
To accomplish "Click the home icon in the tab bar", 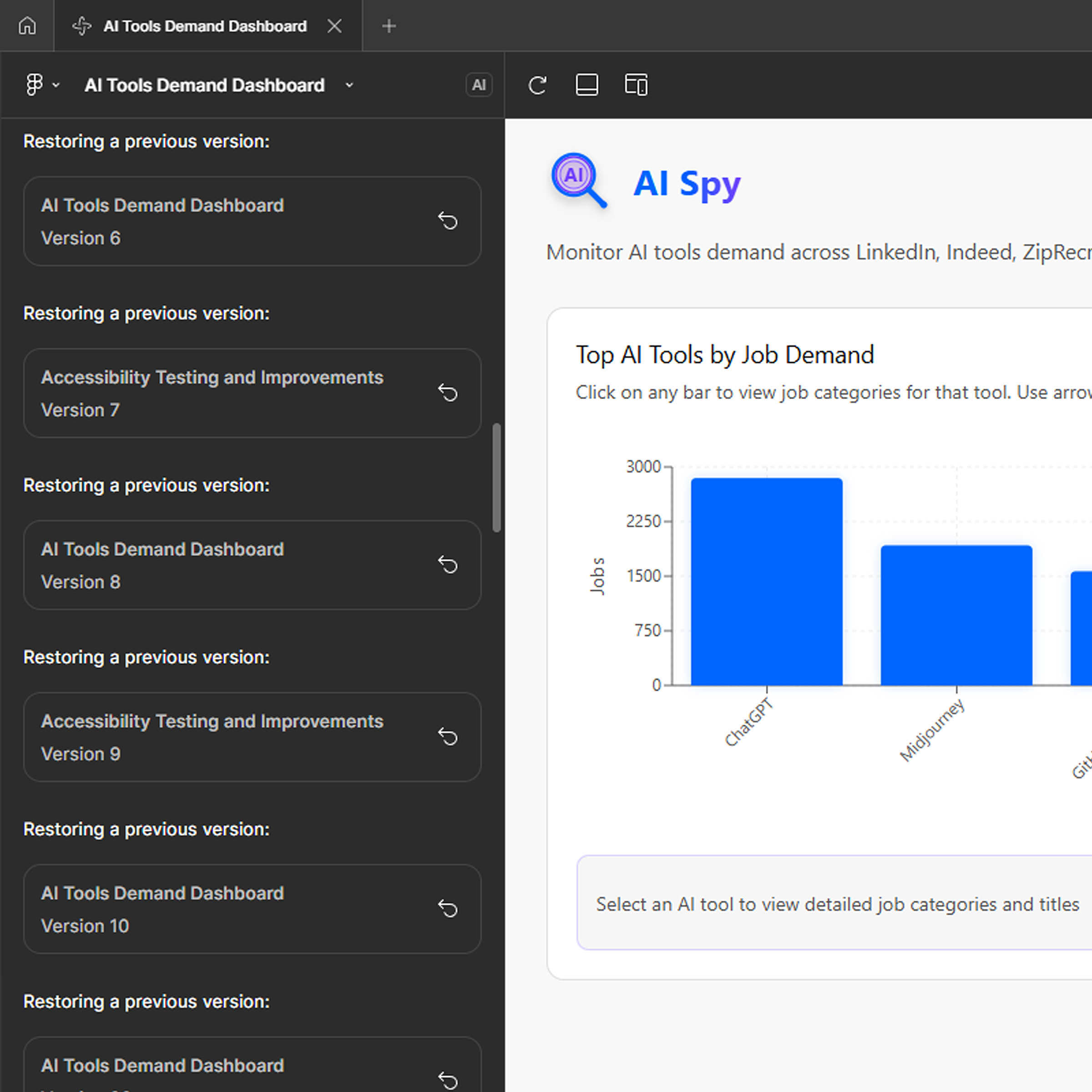I will click(x=27, y=26).
